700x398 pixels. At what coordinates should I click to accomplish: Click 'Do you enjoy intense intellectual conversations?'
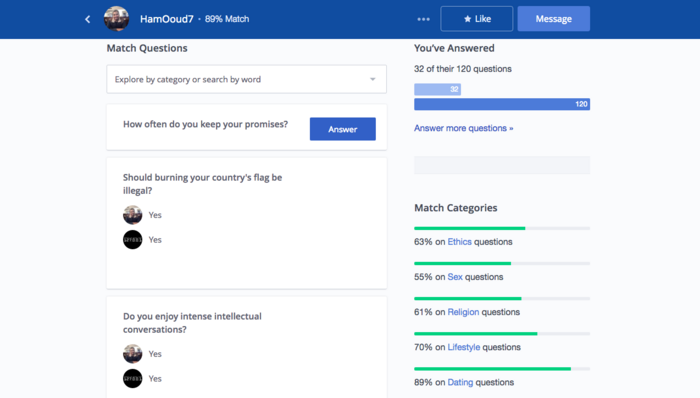tap(192, 323)
